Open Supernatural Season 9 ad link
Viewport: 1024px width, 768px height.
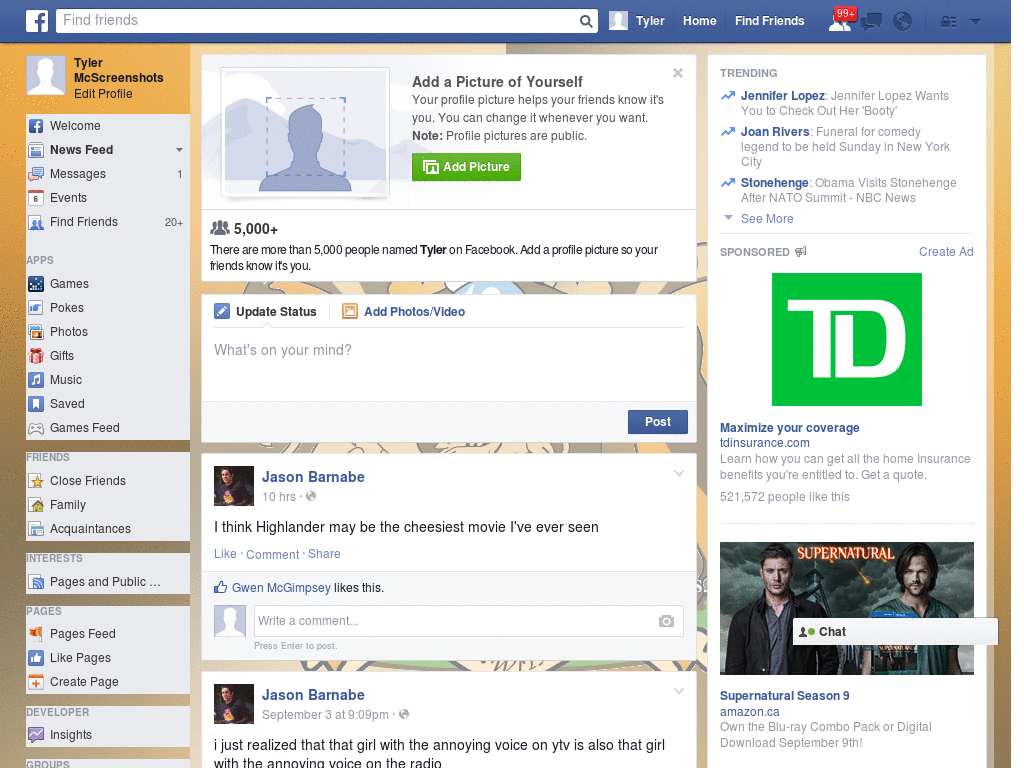784,696
